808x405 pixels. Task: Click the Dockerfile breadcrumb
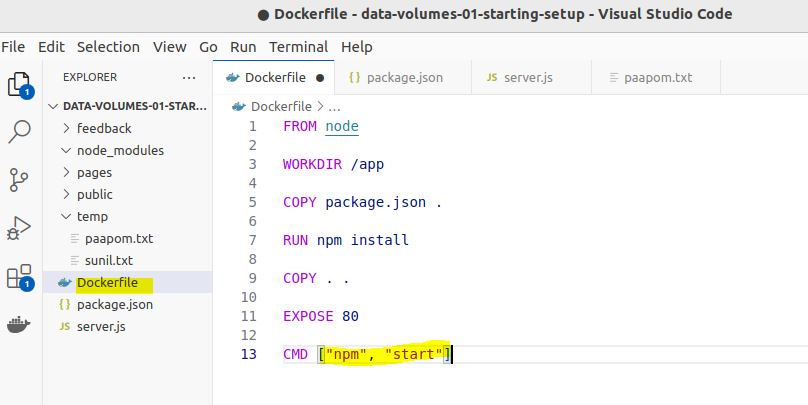point(281,105)
